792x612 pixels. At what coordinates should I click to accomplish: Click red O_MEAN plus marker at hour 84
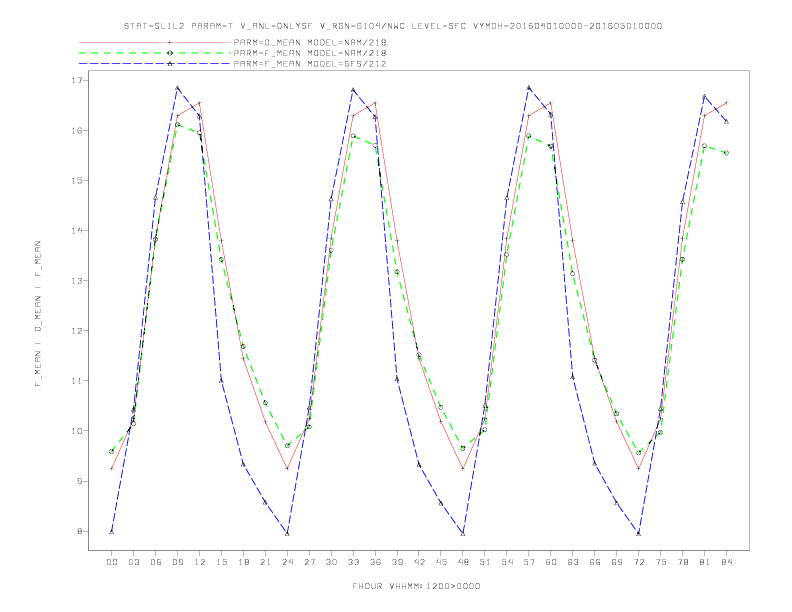pyautogui.click(x=726, y=103)
